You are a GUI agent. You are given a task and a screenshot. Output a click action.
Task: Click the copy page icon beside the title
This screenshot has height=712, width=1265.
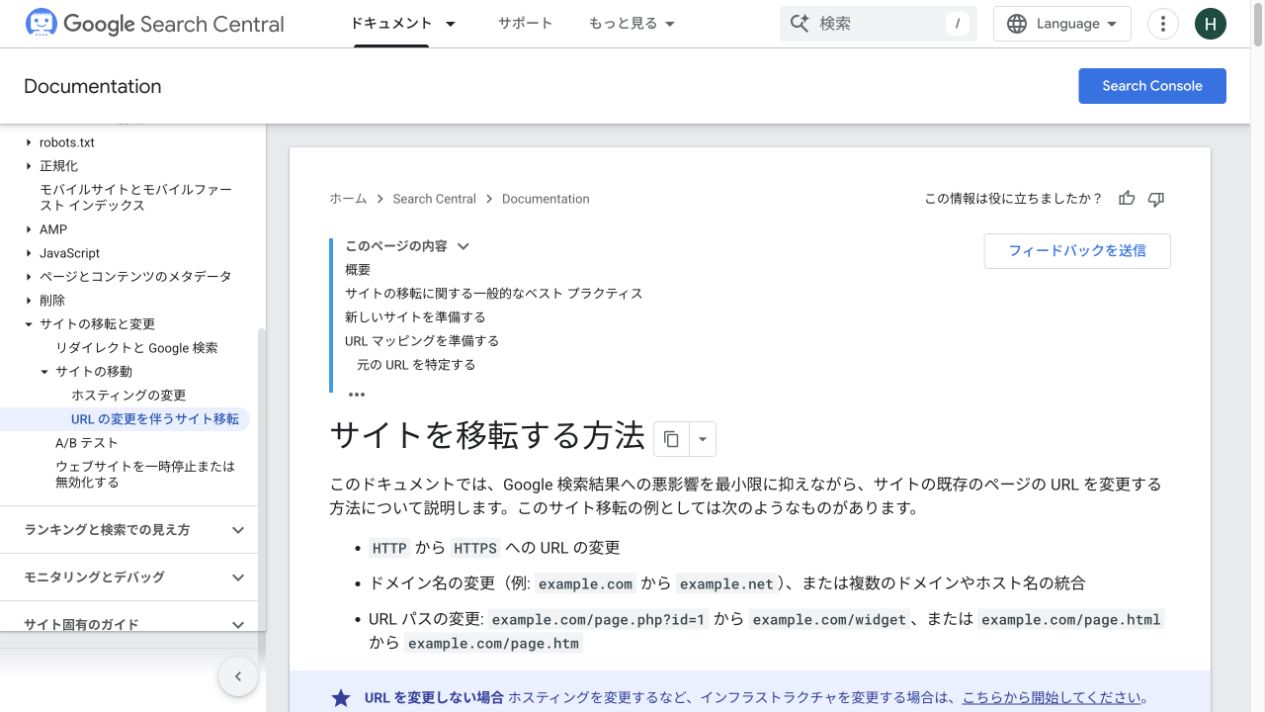pyautogui.click(x=671, y=438)
